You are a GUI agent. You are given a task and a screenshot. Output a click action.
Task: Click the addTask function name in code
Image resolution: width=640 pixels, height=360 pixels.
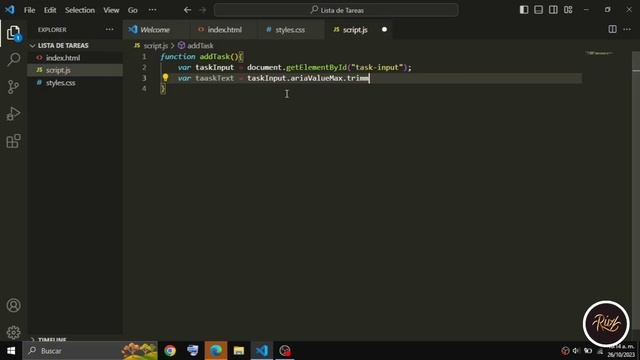point(215,57)
